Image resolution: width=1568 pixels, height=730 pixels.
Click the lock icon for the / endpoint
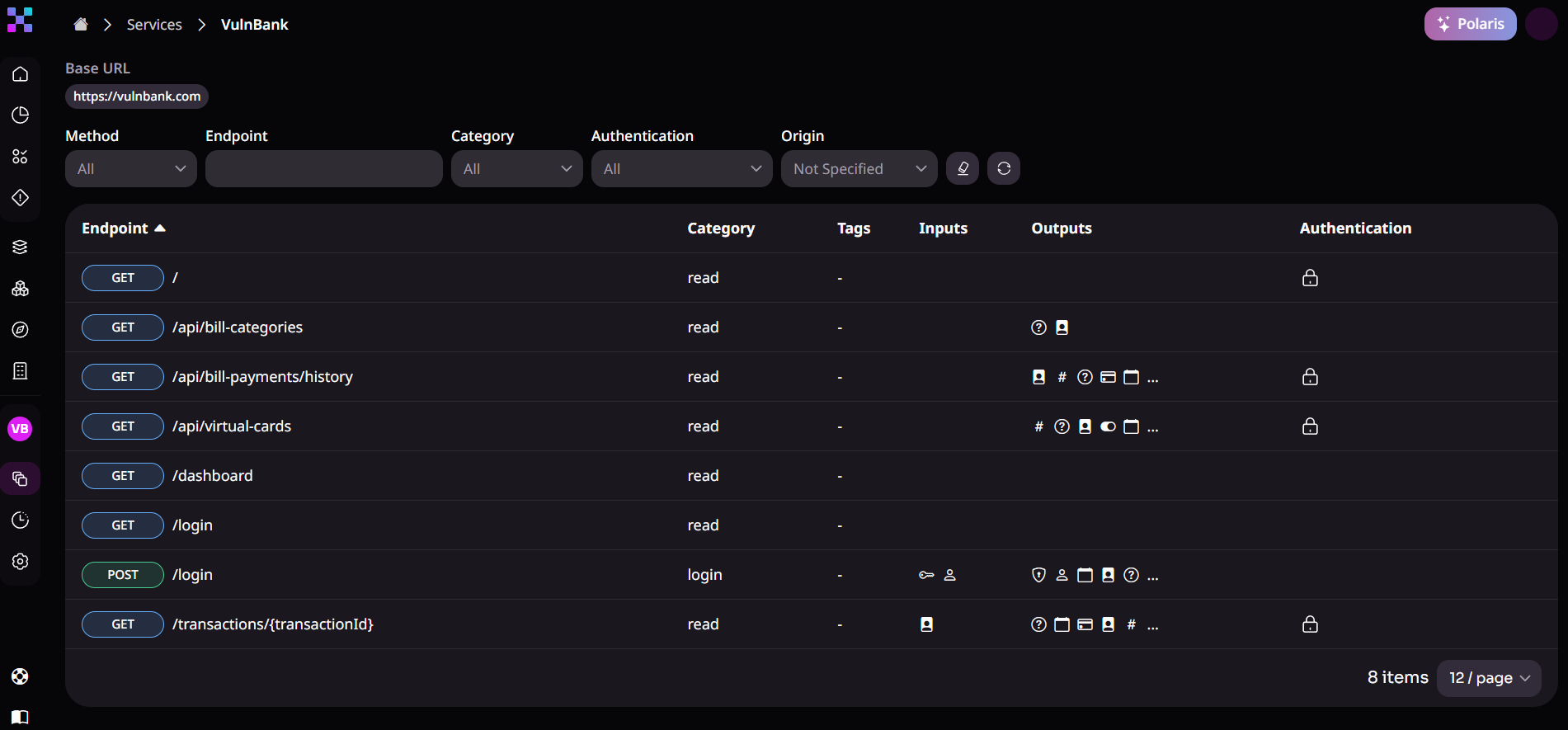point(1310,278)
